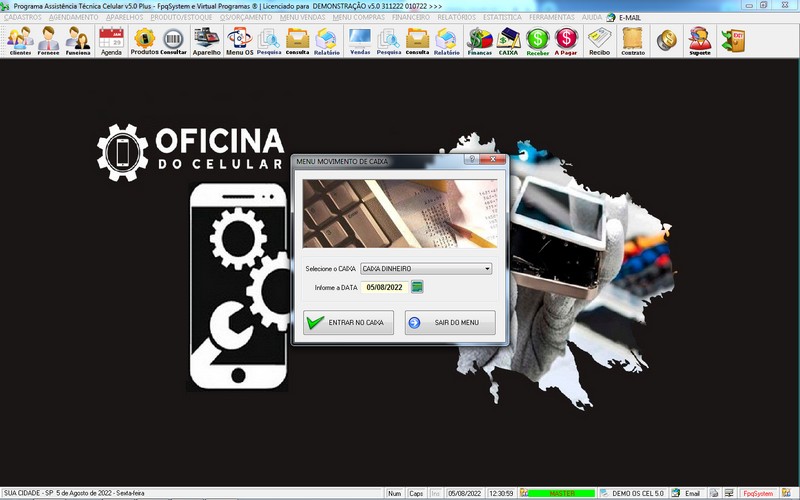Open the Suporte headset icon
The image size is (800, 500).
point(700,41)
